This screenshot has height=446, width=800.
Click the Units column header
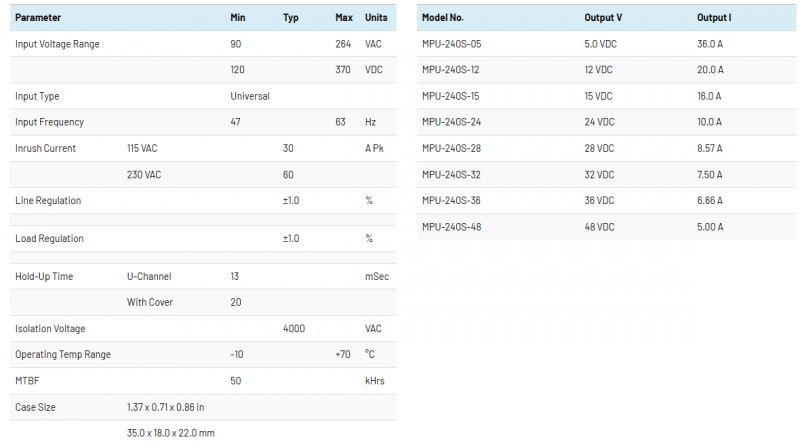376,18
